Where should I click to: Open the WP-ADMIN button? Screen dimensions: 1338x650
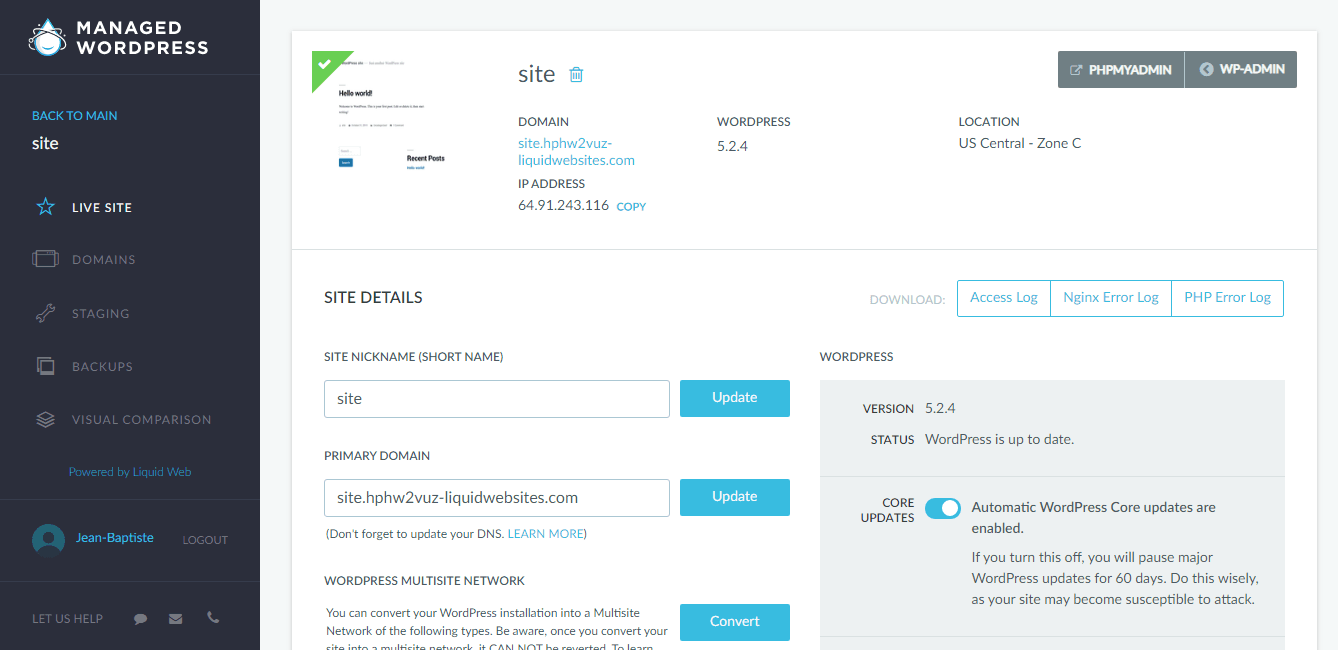tap(1241, 70)
